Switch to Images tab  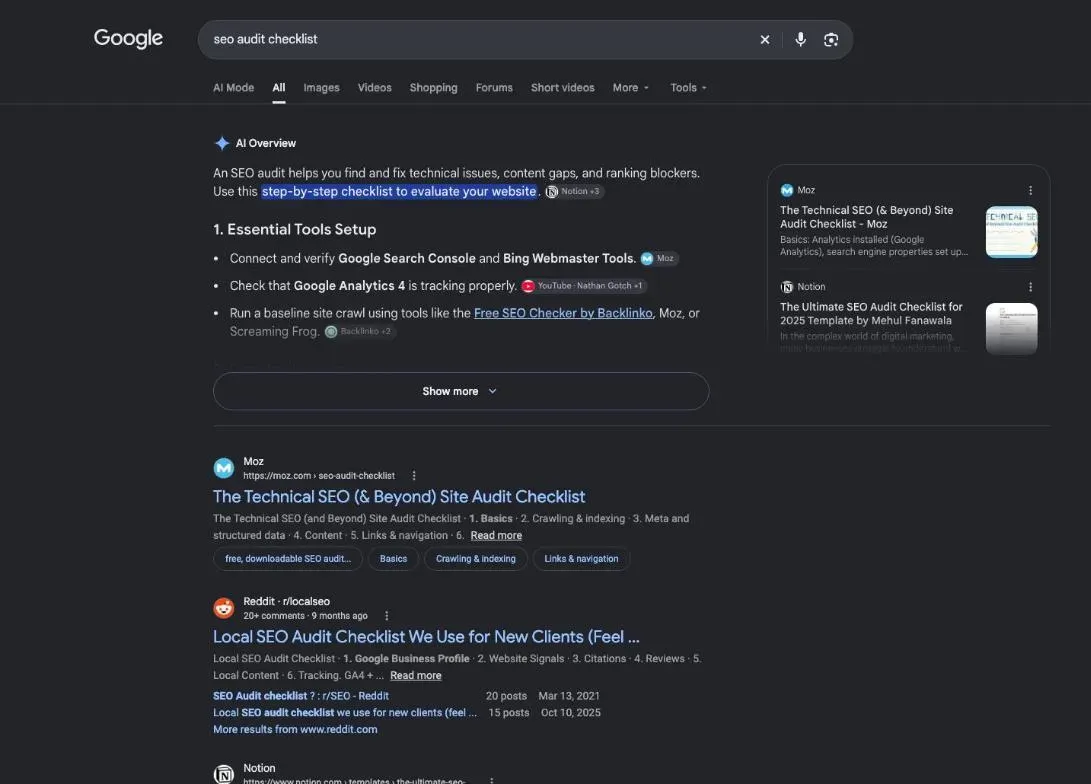coord(321,88)
